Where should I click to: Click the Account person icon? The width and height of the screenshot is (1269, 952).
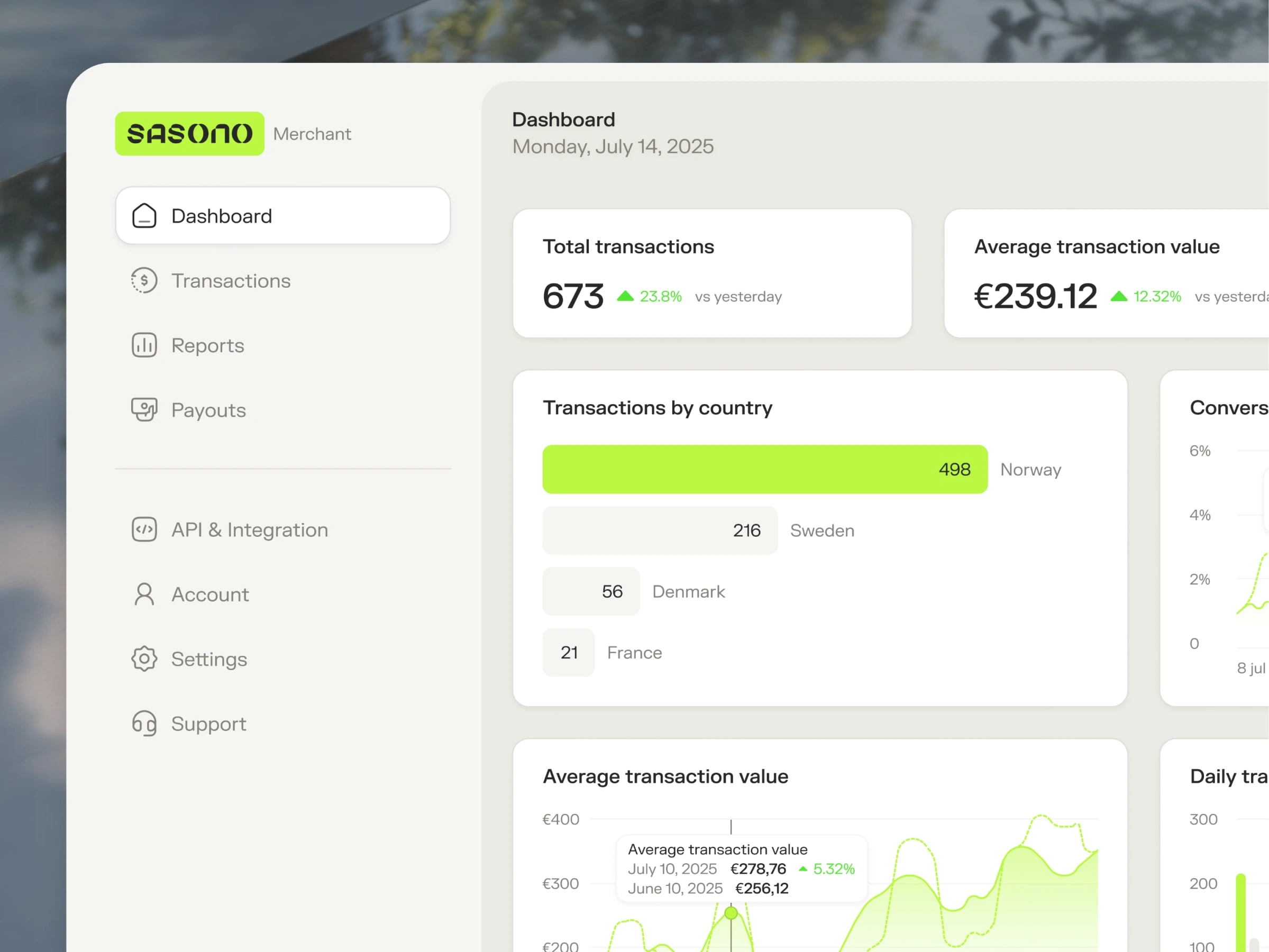[x=144, y=594]
